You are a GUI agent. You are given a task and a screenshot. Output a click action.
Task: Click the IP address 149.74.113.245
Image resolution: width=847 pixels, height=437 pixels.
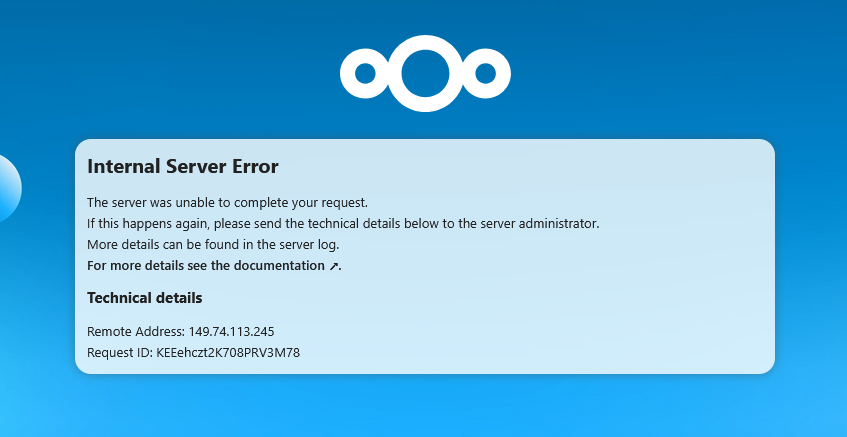click(231, 331)
